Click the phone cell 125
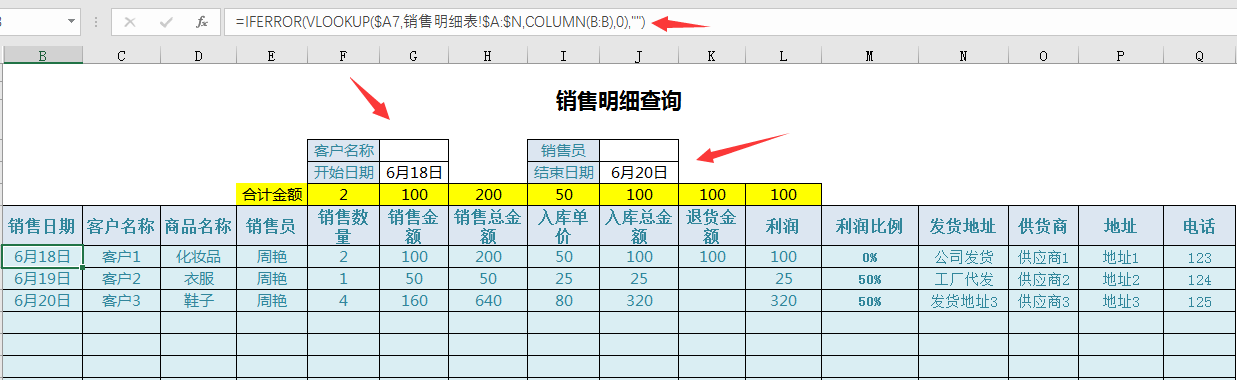 click(1199, 300)
